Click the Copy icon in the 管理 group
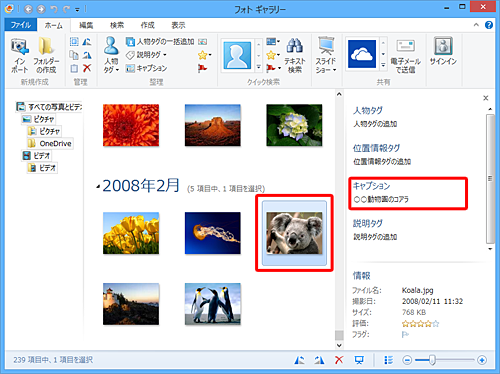Viewport: 500px width, 374px height. (74, 55)
